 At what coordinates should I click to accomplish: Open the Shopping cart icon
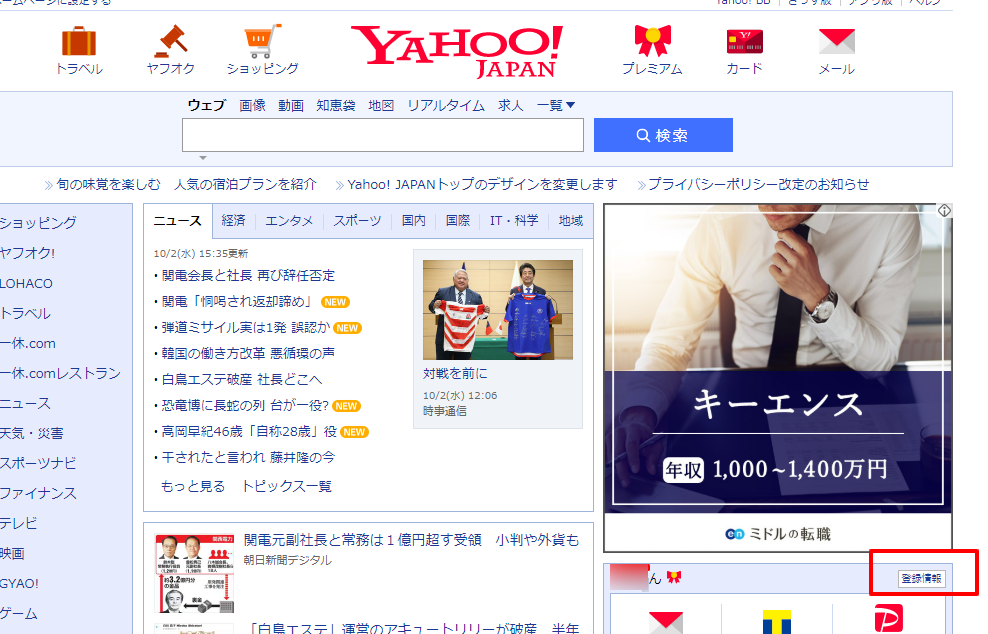point(262,41)
